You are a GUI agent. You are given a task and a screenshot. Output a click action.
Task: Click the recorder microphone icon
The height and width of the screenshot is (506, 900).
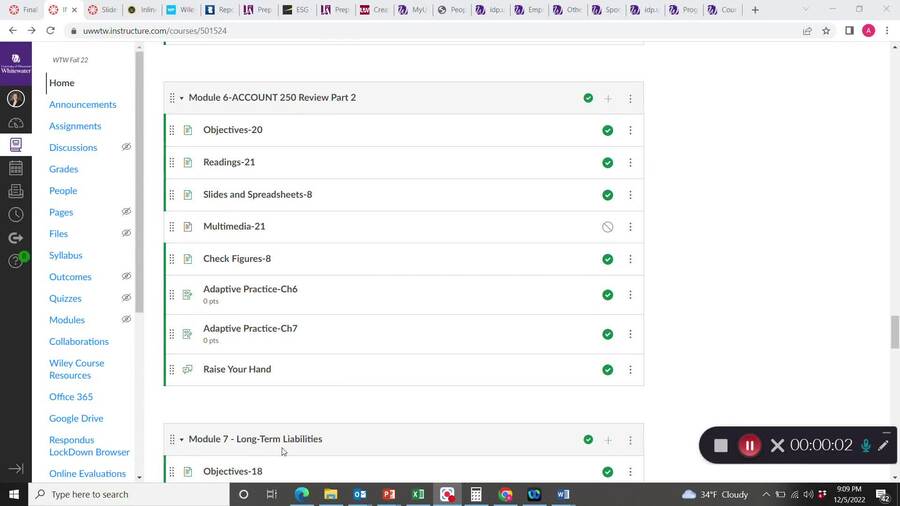pyautogui.click(x=866, y=446)
